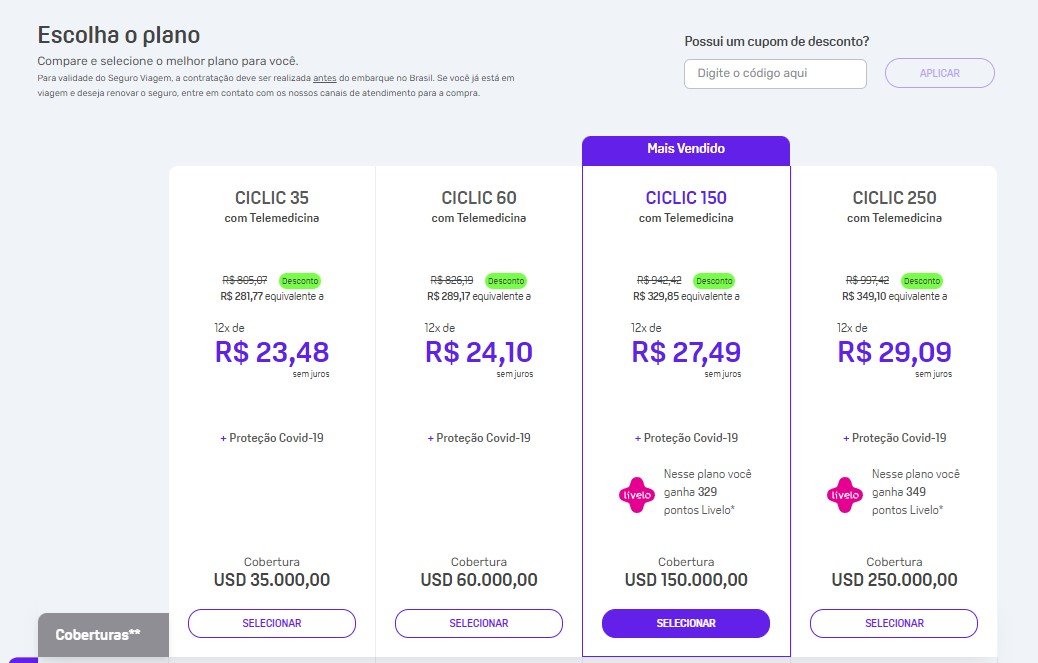The width and height of the screenshot is (1038, 663).
Task: Expand Proteção Covid-19 under CICLIC 35
Action: click(x=272, y=438)
